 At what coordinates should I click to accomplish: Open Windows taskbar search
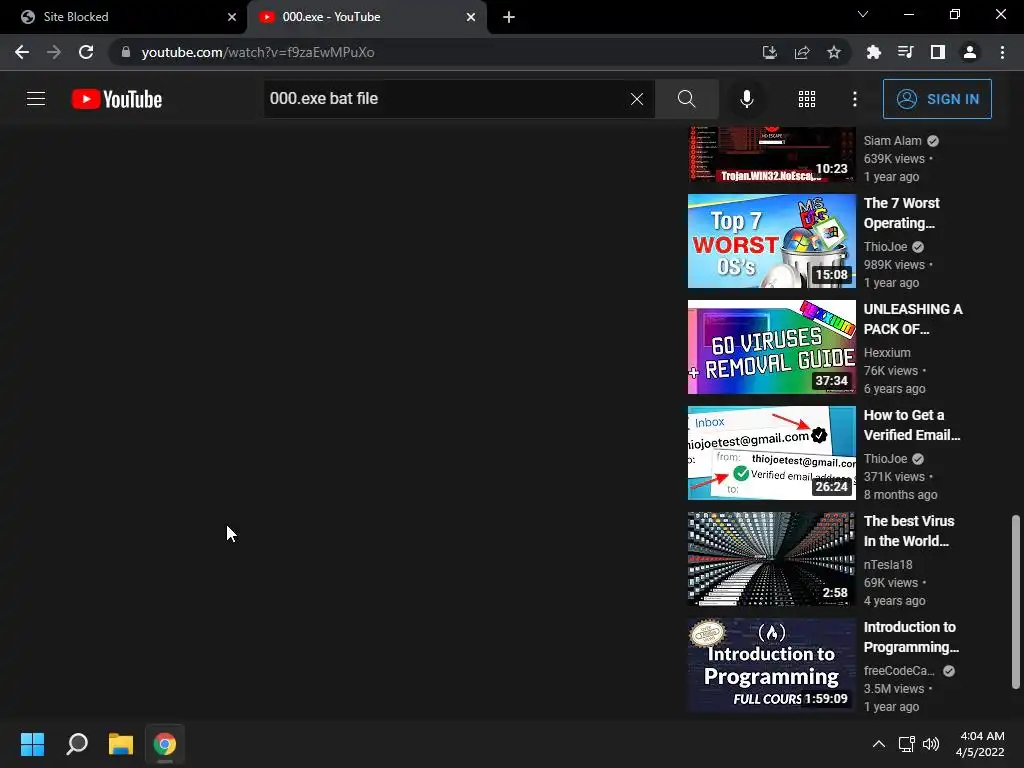click(x=77, y=744)
